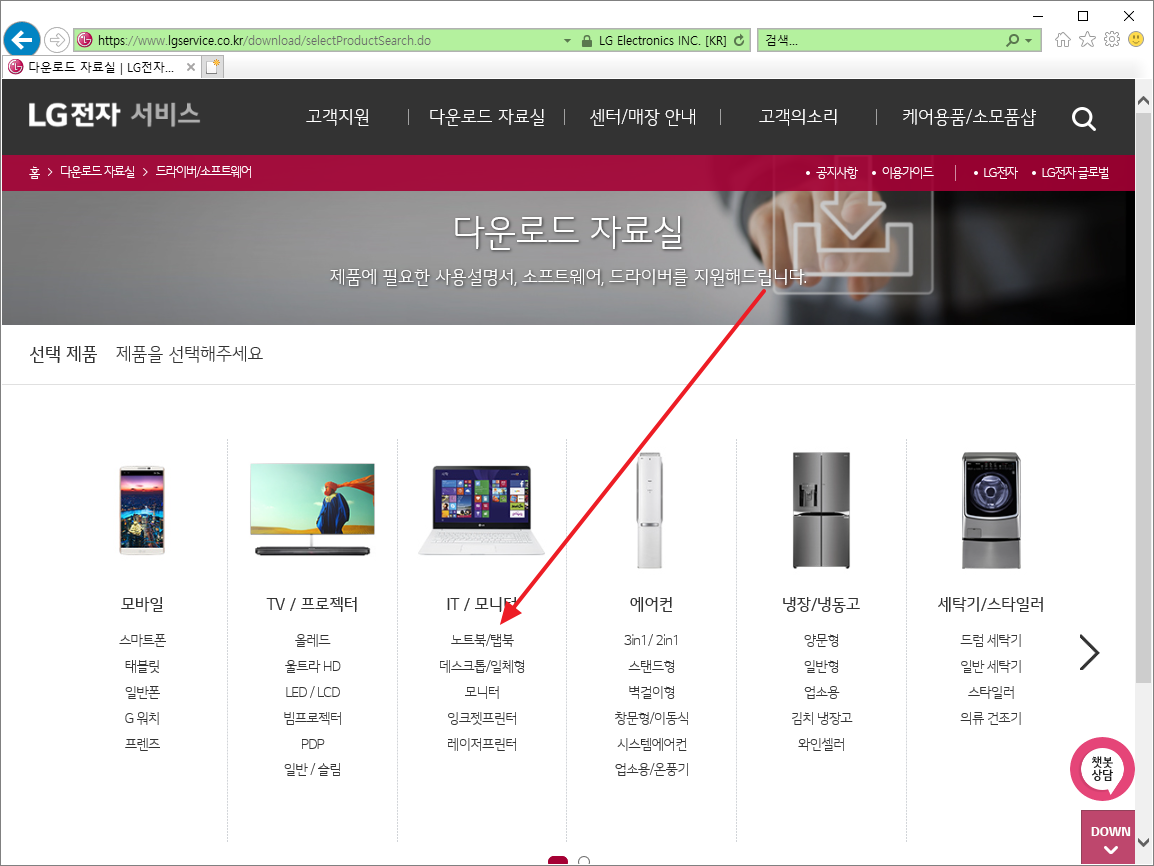Click the DOWN scroll button
Image resolution: width=1154 pixels, height=866 pixels.
(x=1110, y=837)
